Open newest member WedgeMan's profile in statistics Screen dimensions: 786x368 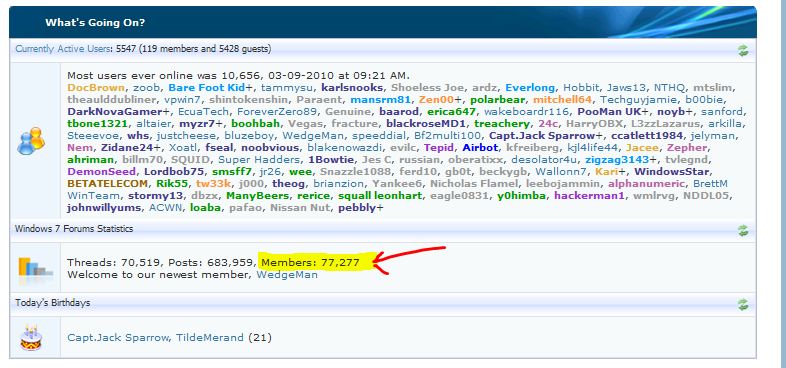pos(287,275)
